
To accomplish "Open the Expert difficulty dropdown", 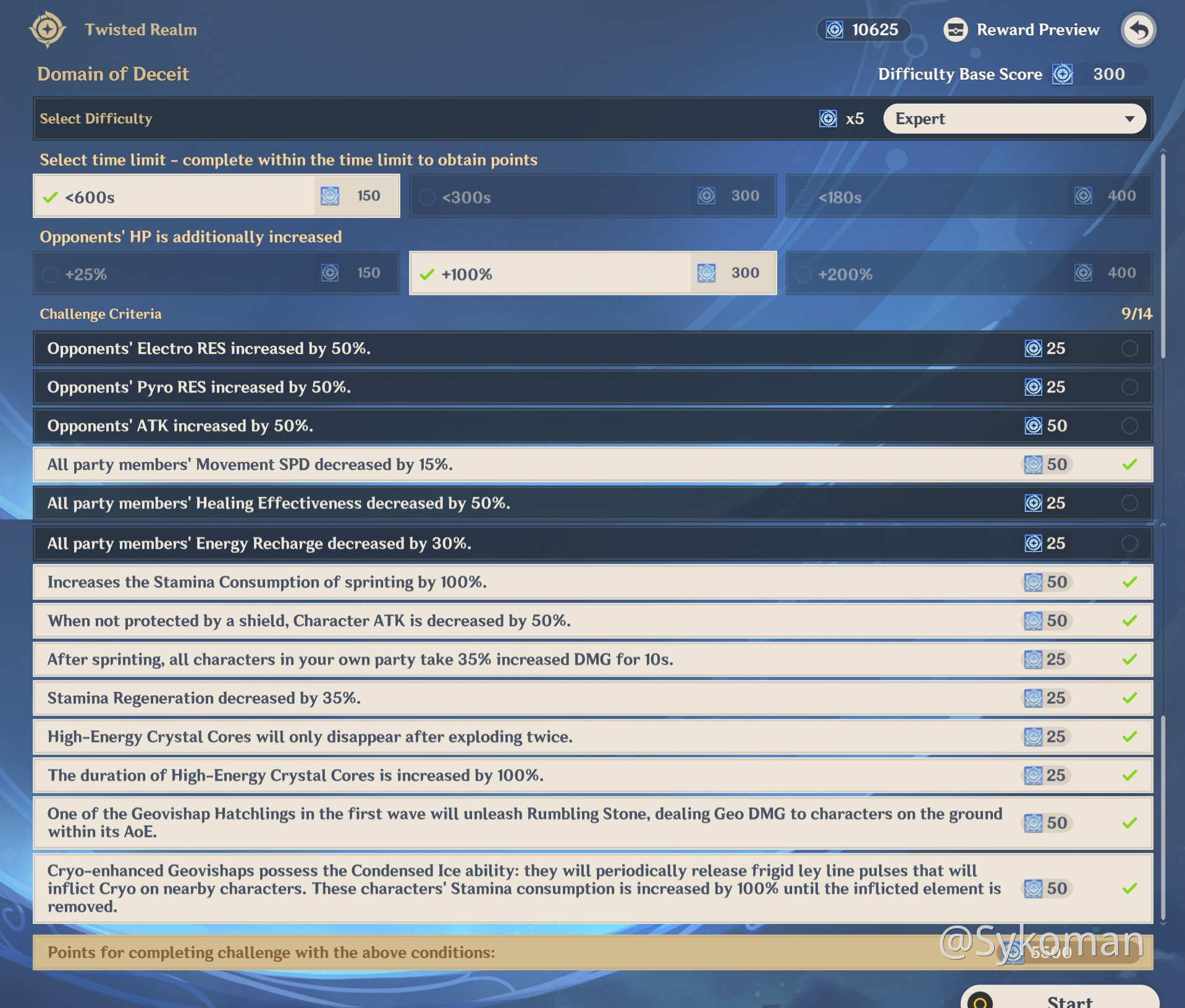I will pyautogui.click(x=1013, y=119).
